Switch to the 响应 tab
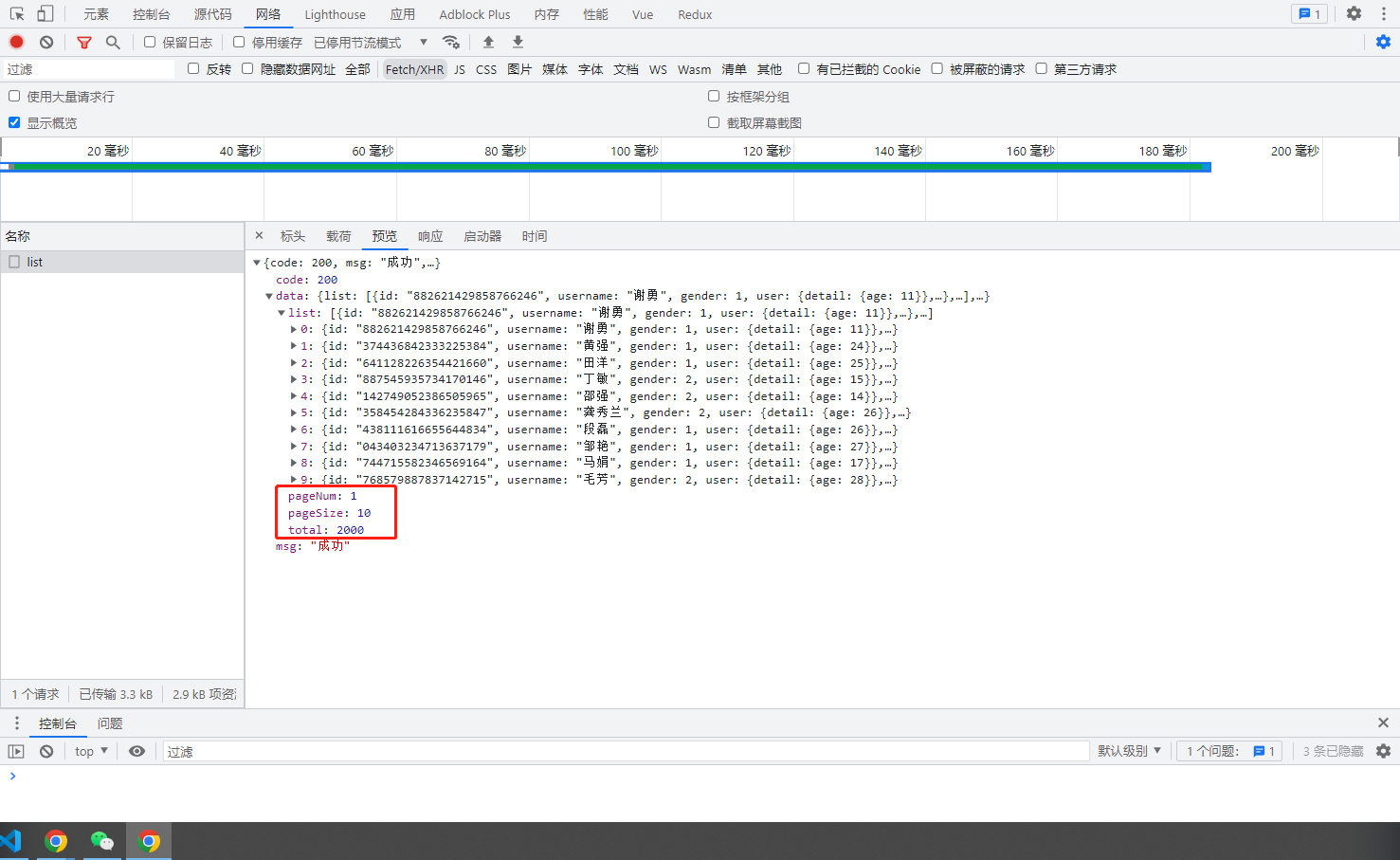 430,236
